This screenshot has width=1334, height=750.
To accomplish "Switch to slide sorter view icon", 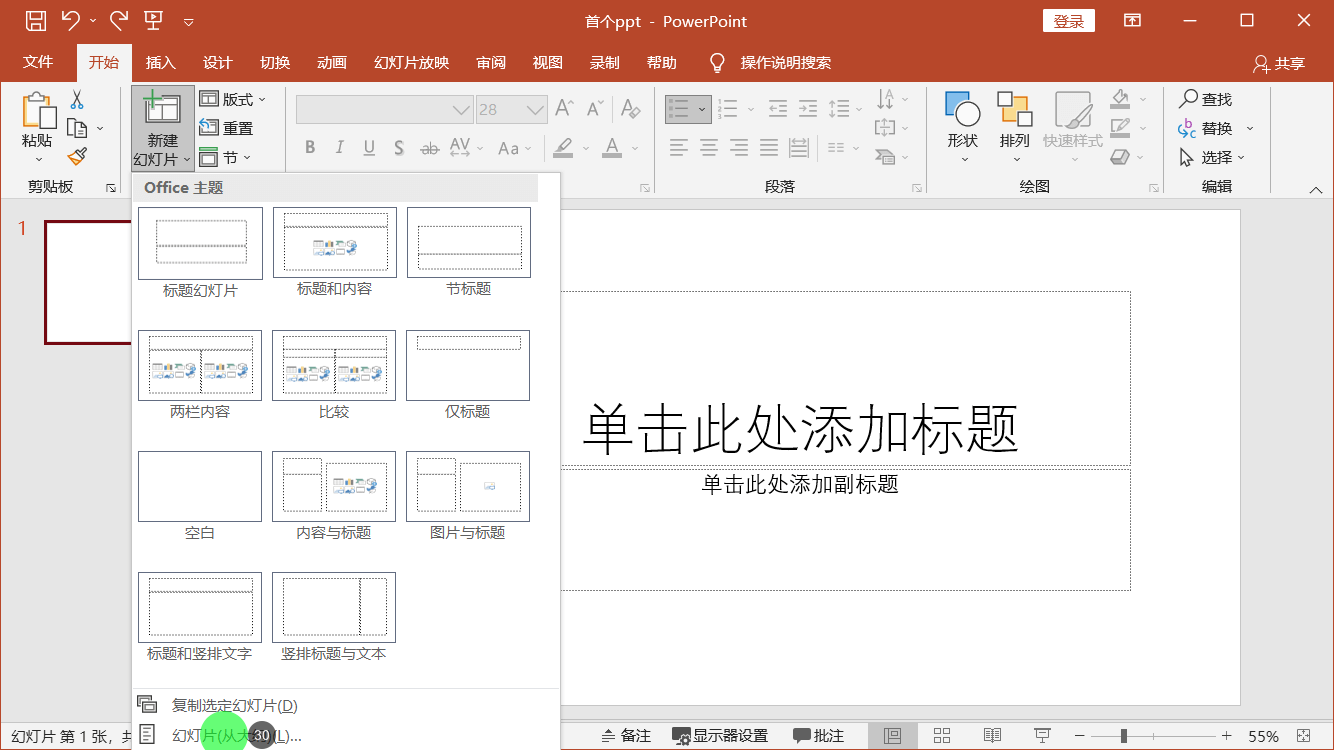I will (942, 736).
